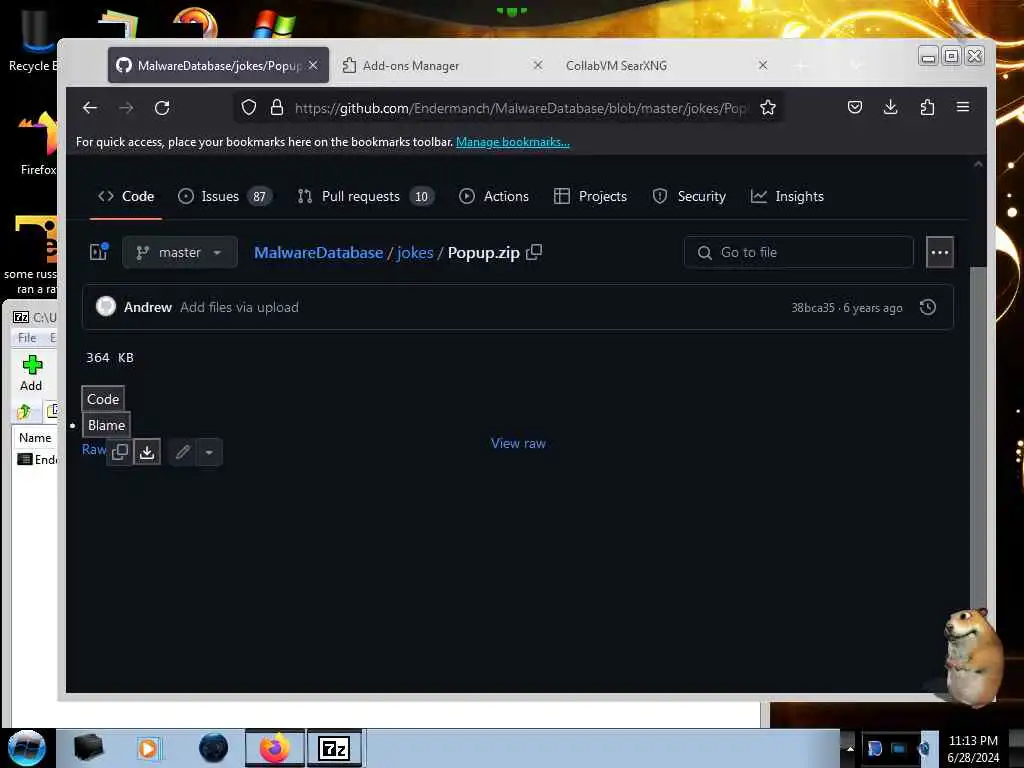The height and width of the screenshot is (768, 1024).
Task: Open the MalwareDatabase breadcrumb link
Action: (x=319, y=252)
